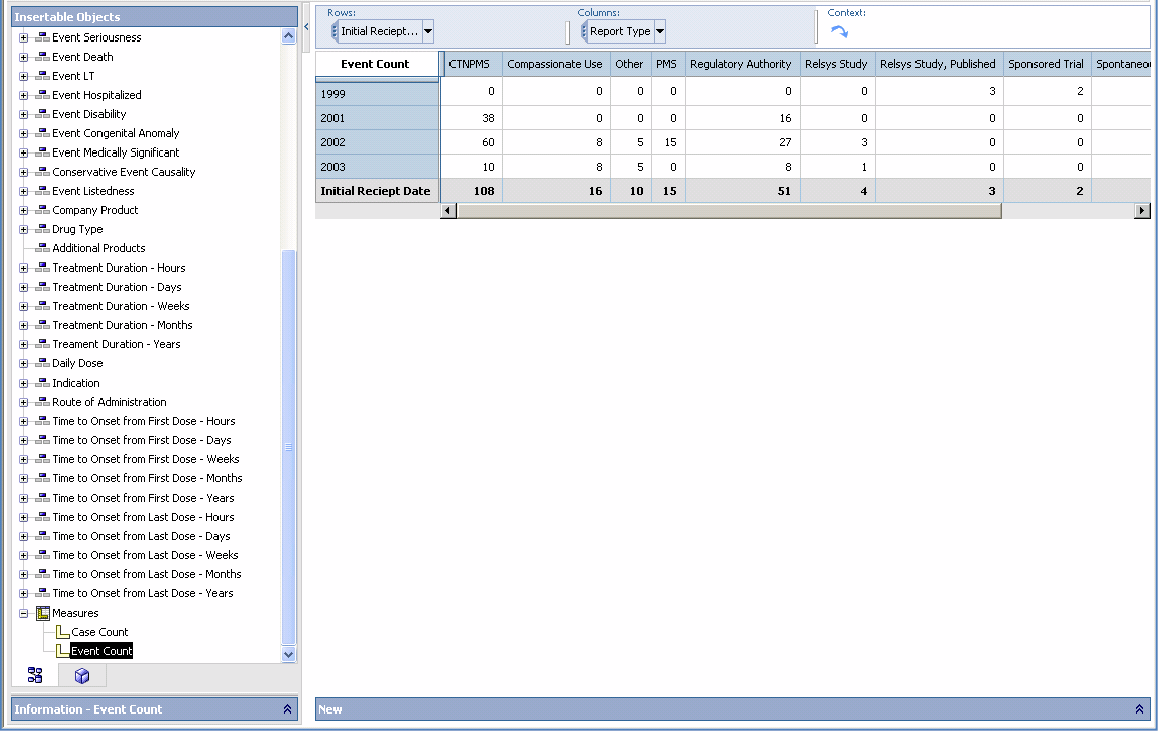This screenshot has height=732, width=1159.
Task: Select the Event Listedness item
Action: click(x=93, y=191)
